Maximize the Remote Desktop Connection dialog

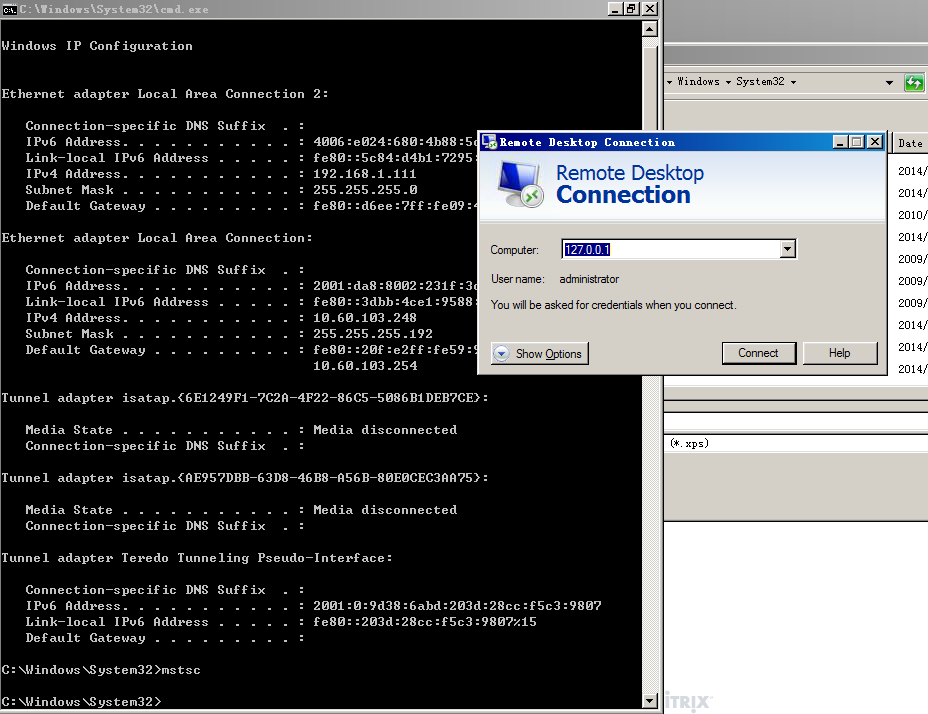(x=856, y=142)
